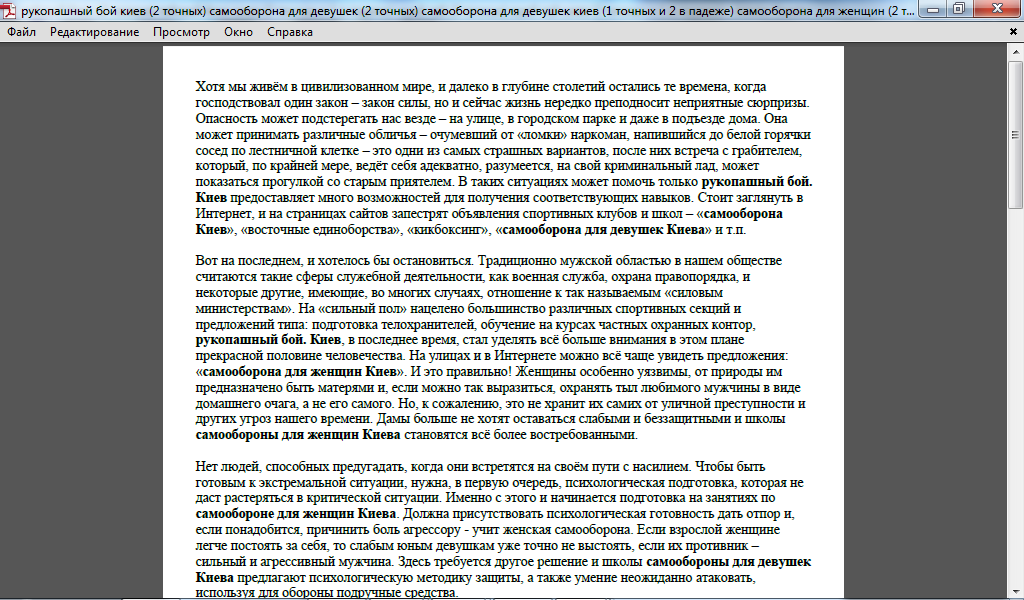The image size is (1024, 600).
Task: Open the Окно menu
Action: 238,32
